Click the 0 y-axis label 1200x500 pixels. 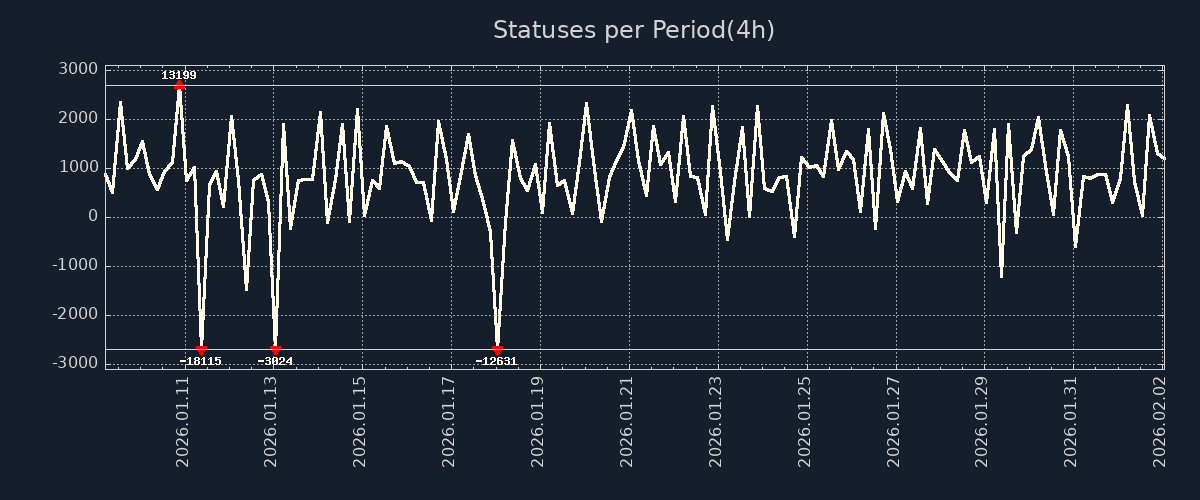tap(92, 216)
